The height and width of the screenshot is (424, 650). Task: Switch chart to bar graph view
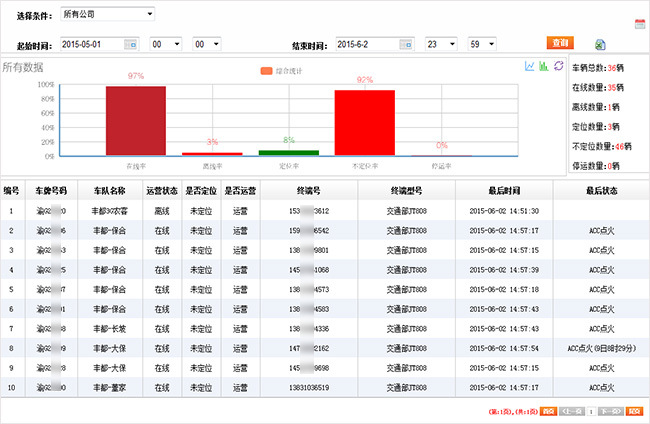click(x=543, y=65)
